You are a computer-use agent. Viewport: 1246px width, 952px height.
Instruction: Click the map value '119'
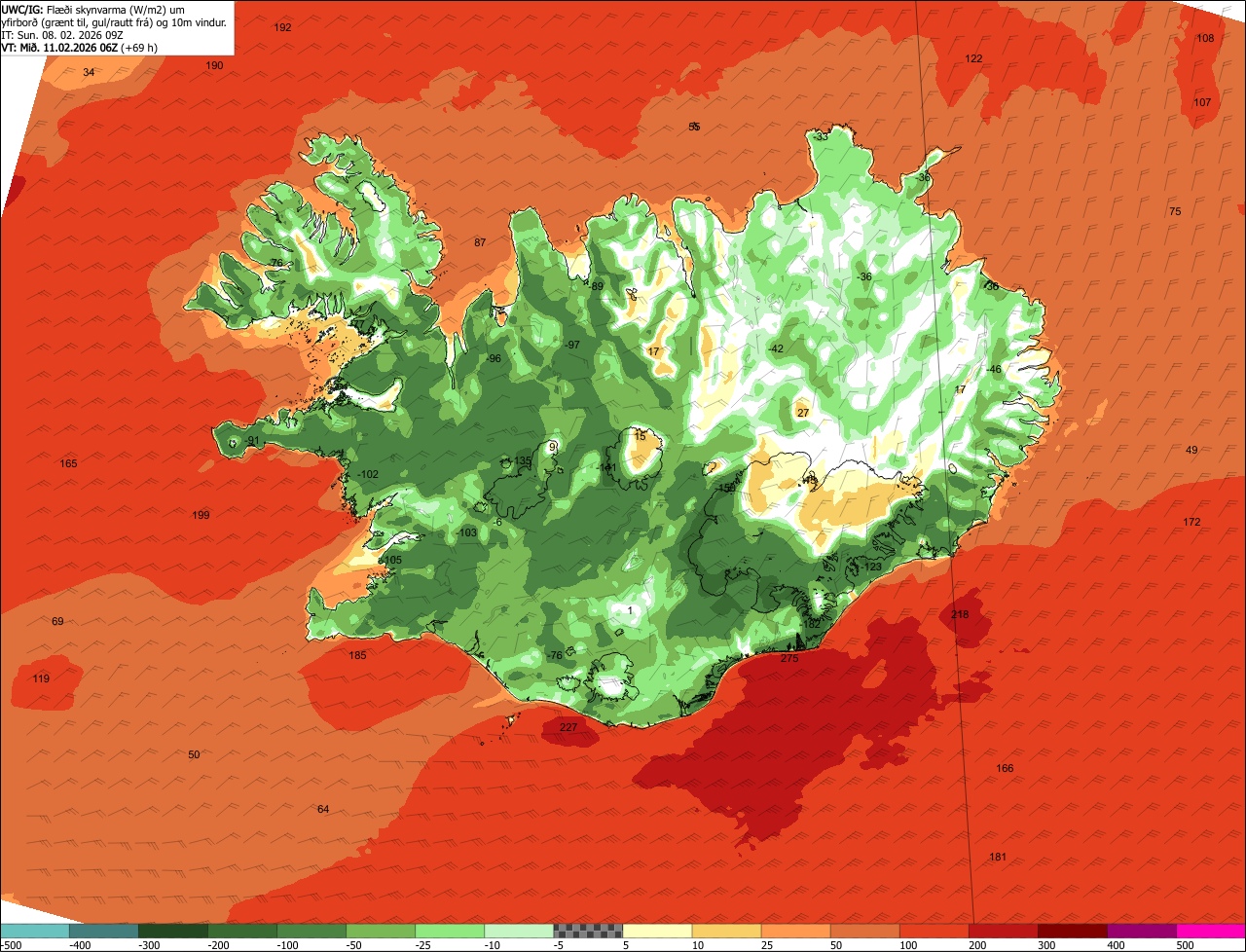tap(41, 678)
